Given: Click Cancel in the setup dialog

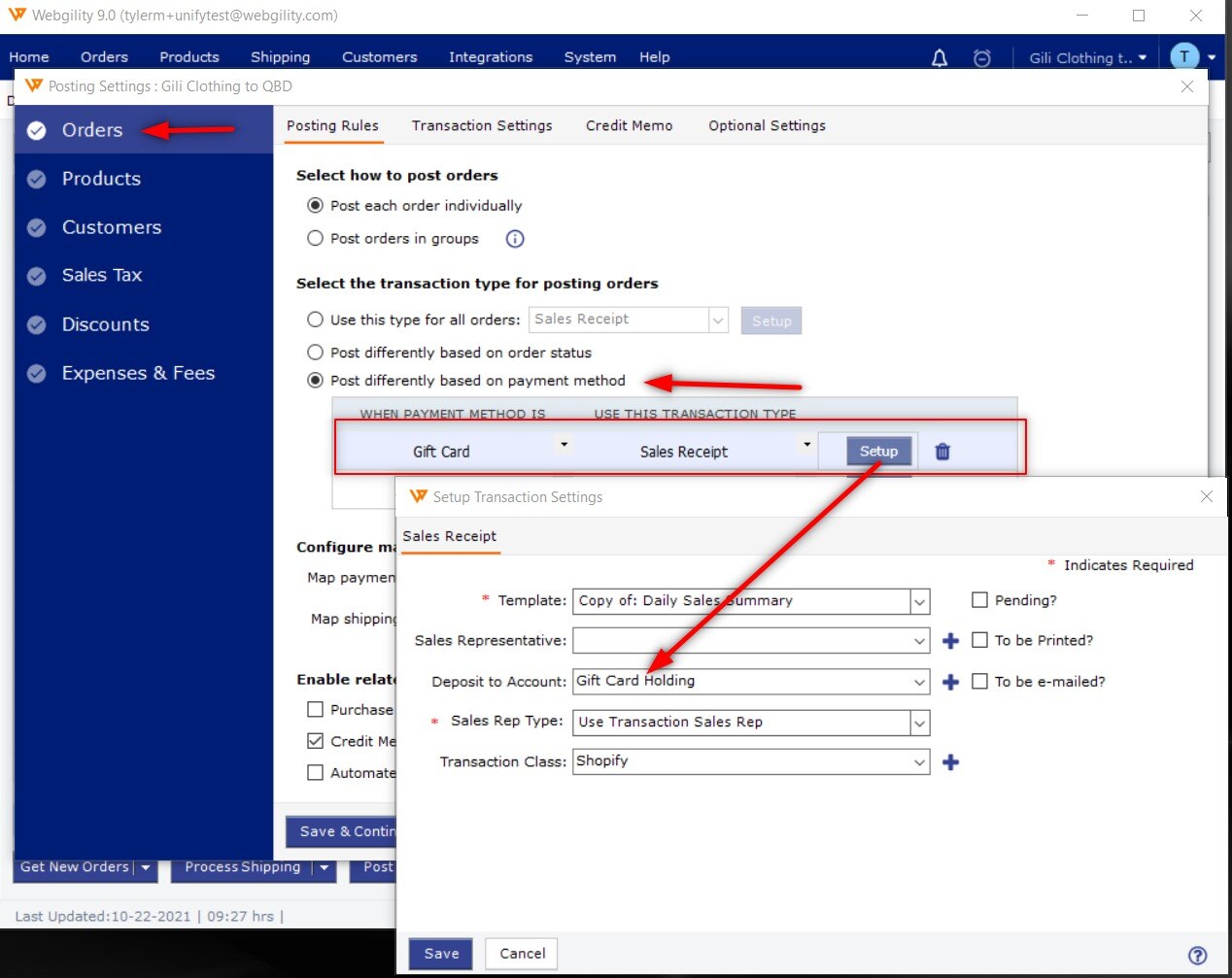Looking at the screenshot, I should coord(523,954).
